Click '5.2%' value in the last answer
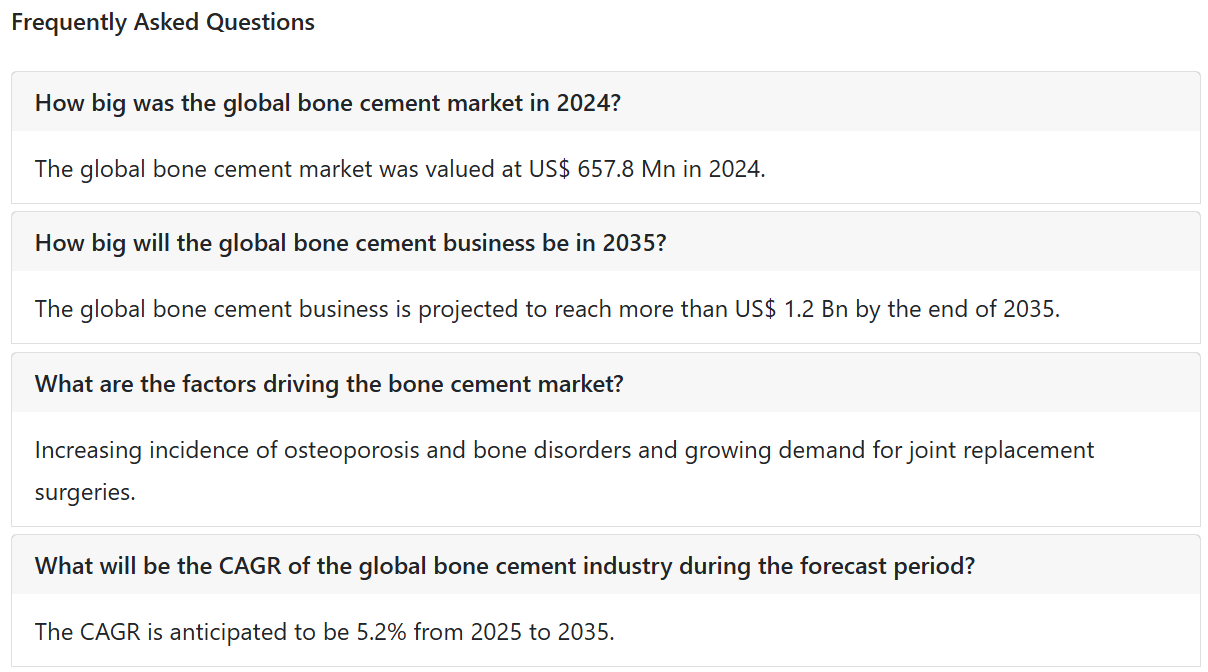The image size is (1208, 672). coord(382,631)
